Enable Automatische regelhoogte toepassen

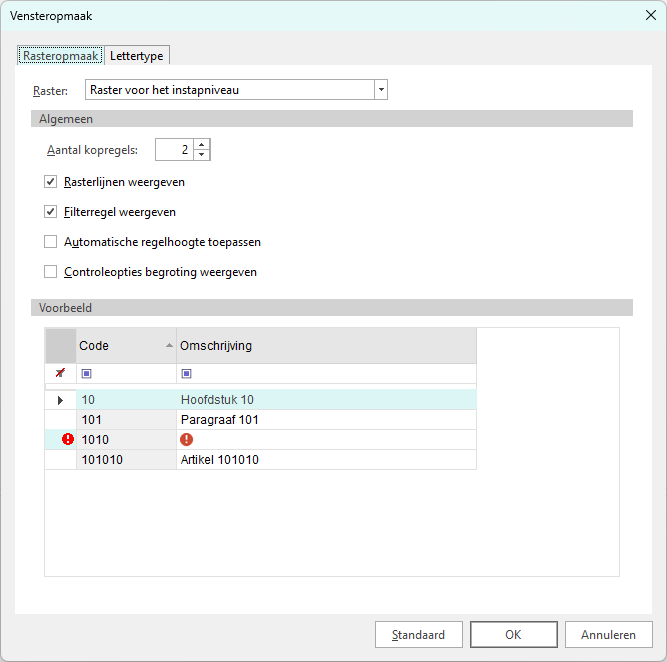51,242
